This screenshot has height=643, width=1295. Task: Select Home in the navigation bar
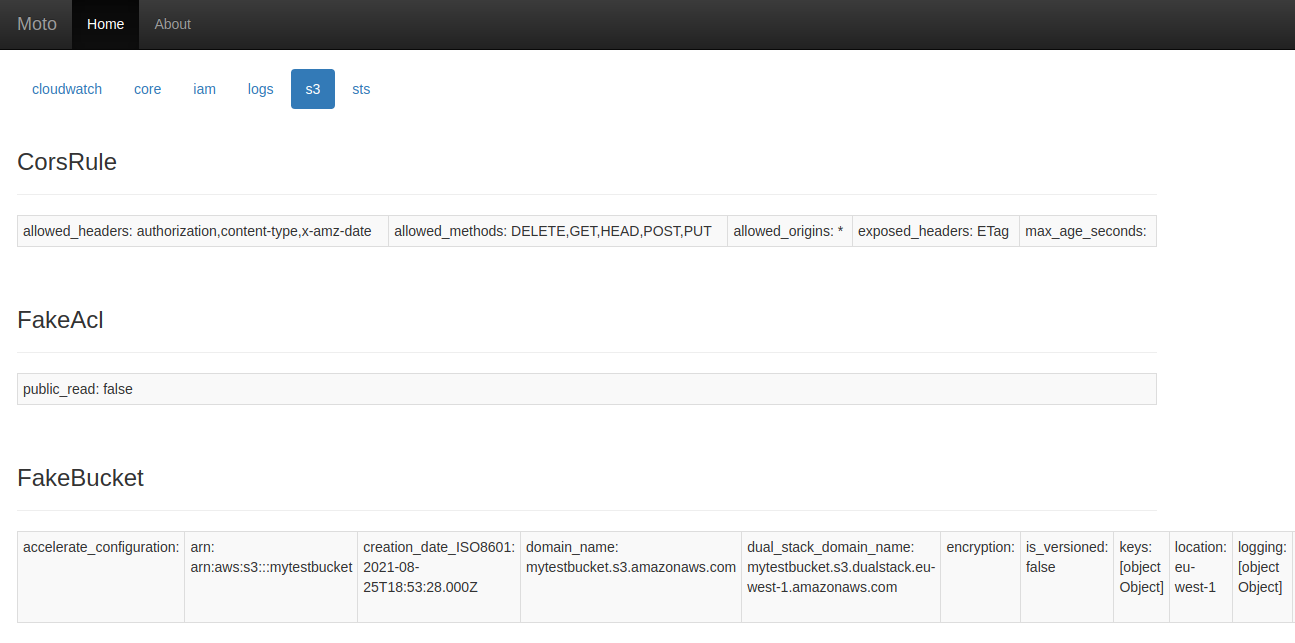click(105, 24)
